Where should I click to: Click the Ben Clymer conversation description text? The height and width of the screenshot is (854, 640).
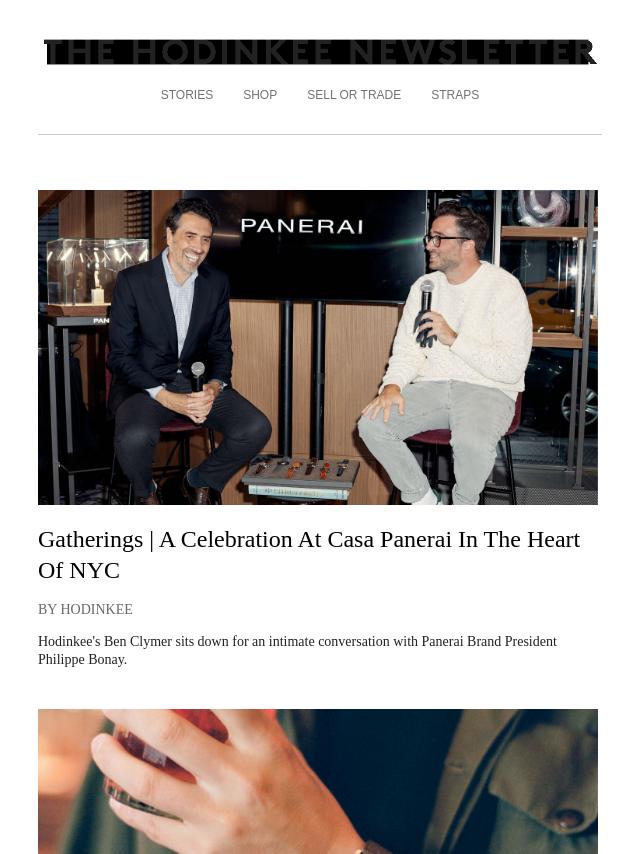coord(297,650)
